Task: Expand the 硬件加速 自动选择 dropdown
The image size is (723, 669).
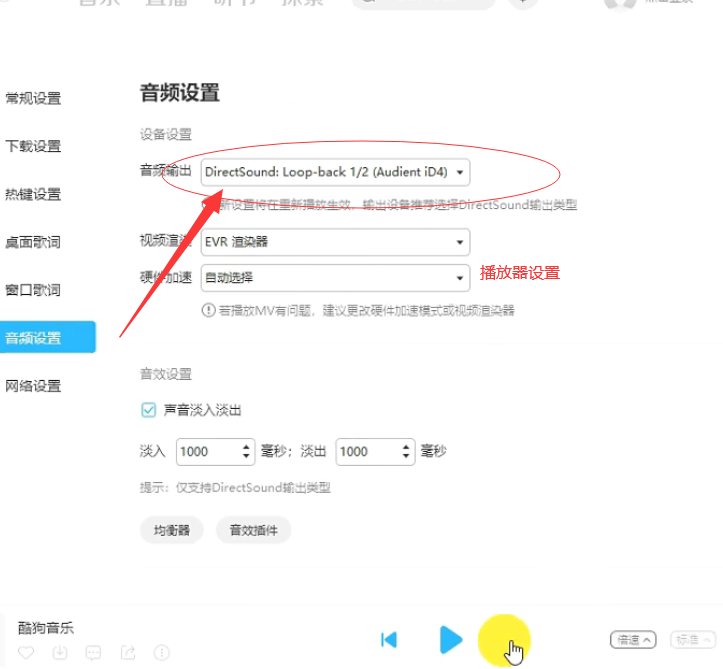Action: coord(335,278)
